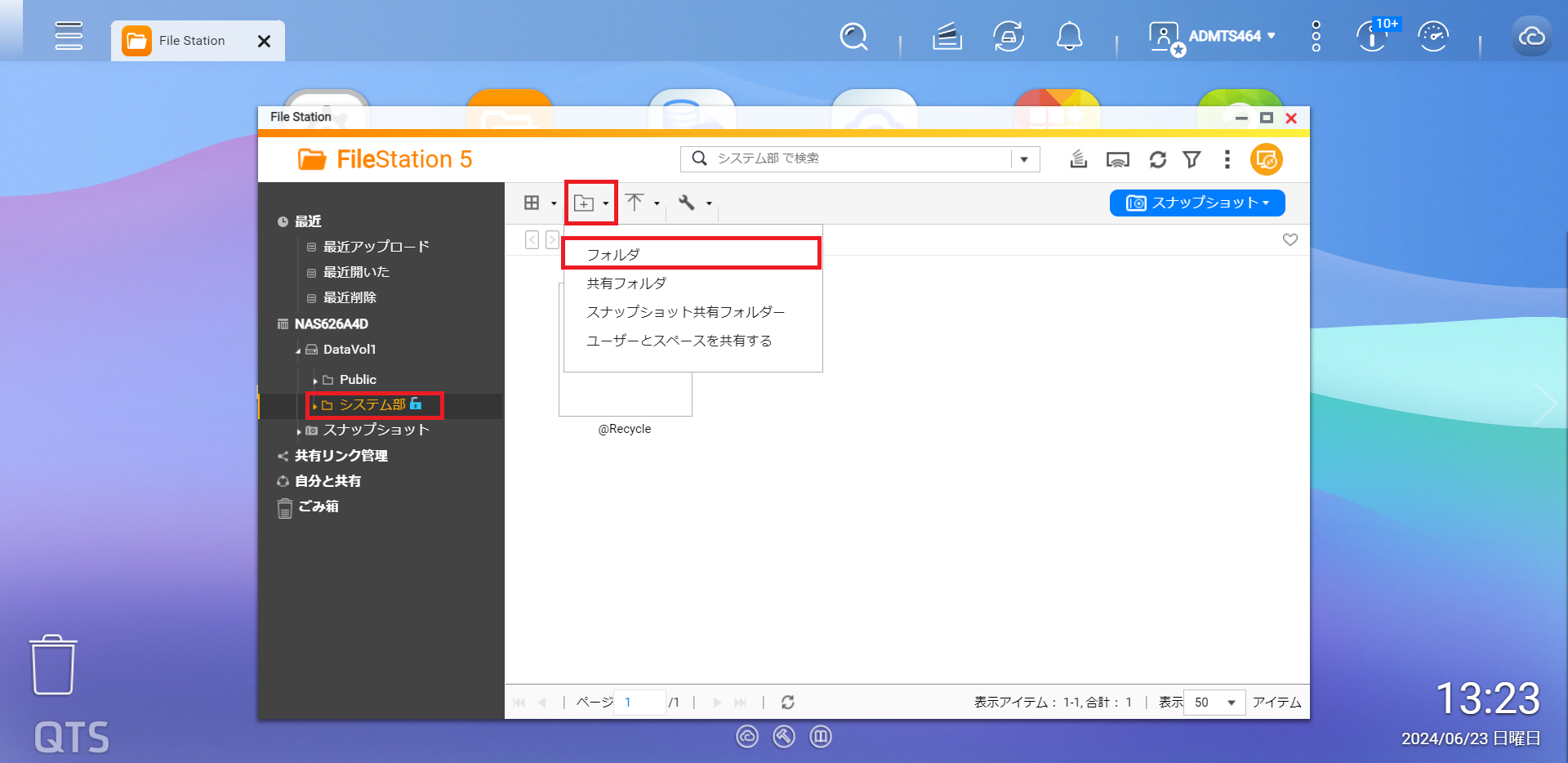The height and width of the screenshot is (763, 1568).
Task: Refresh the File Station folder list
Action: pyautogui.click(x=1158, y=159)
